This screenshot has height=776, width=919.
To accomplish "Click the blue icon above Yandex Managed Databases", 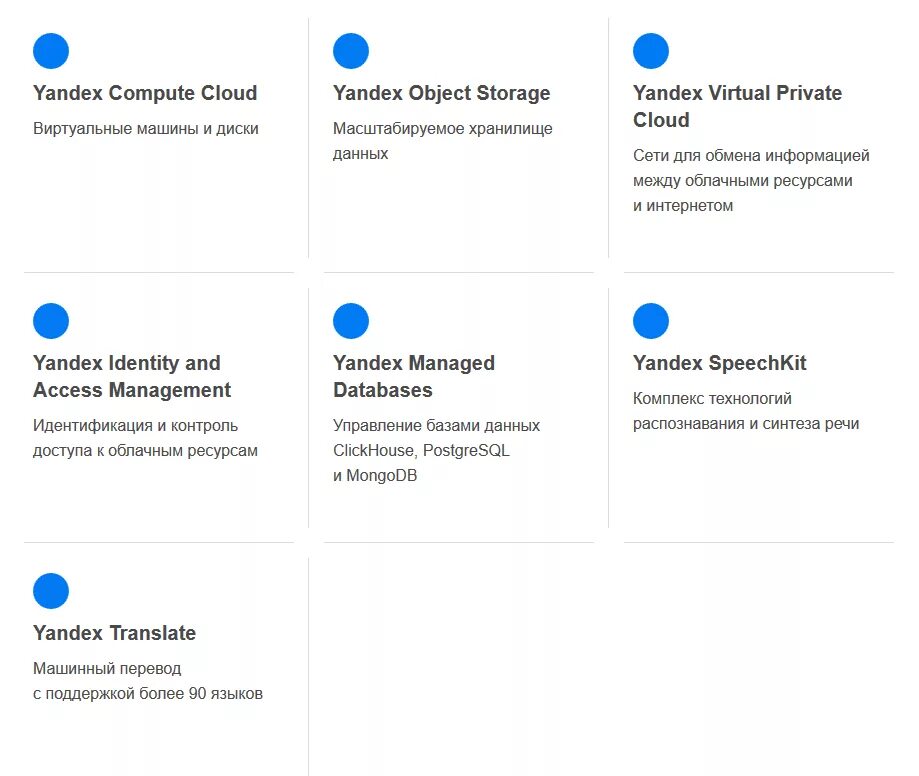I will coord(351,321).
